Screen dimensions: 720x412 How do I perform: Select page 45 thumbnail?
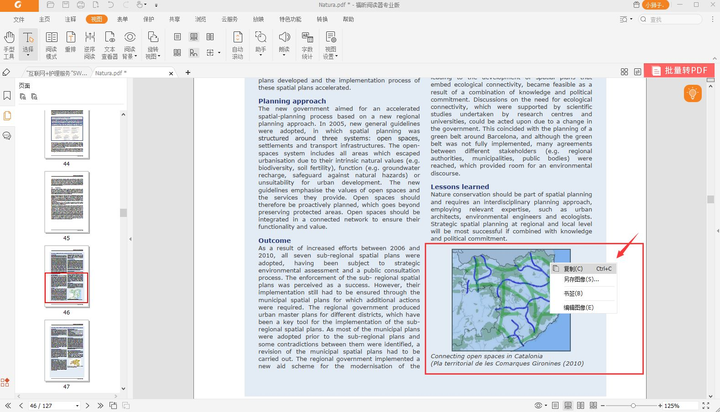(67, 203)
